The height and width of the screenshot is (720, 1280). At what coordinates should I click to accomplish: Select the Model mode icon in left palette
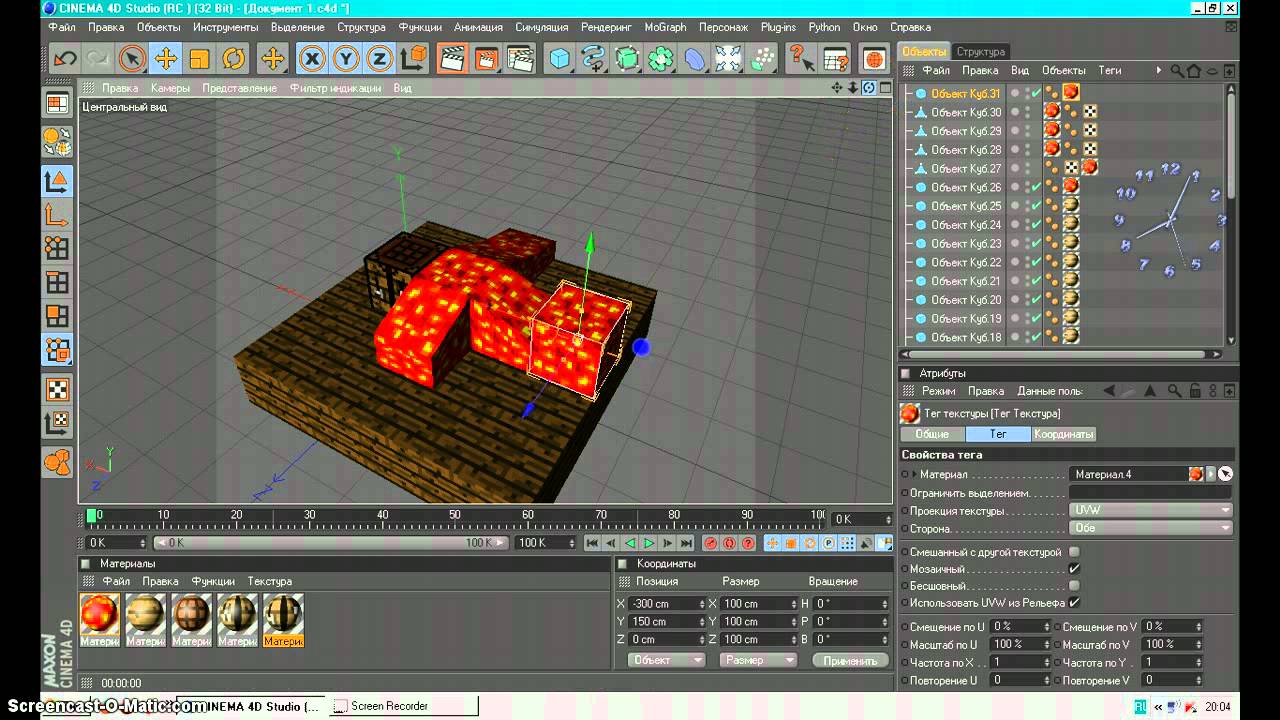pos(57,182)
